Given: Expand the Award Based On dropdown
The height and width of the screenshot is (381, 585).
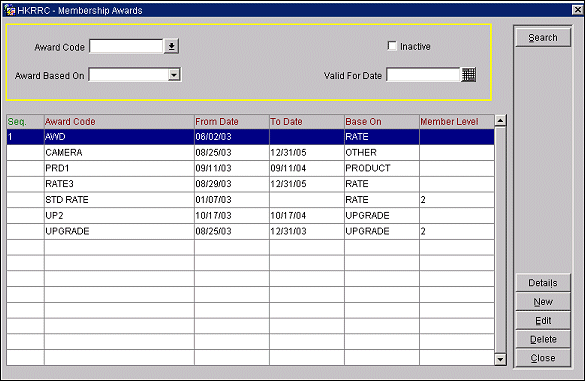Looking at the screenshot, I should click(173, 75).
